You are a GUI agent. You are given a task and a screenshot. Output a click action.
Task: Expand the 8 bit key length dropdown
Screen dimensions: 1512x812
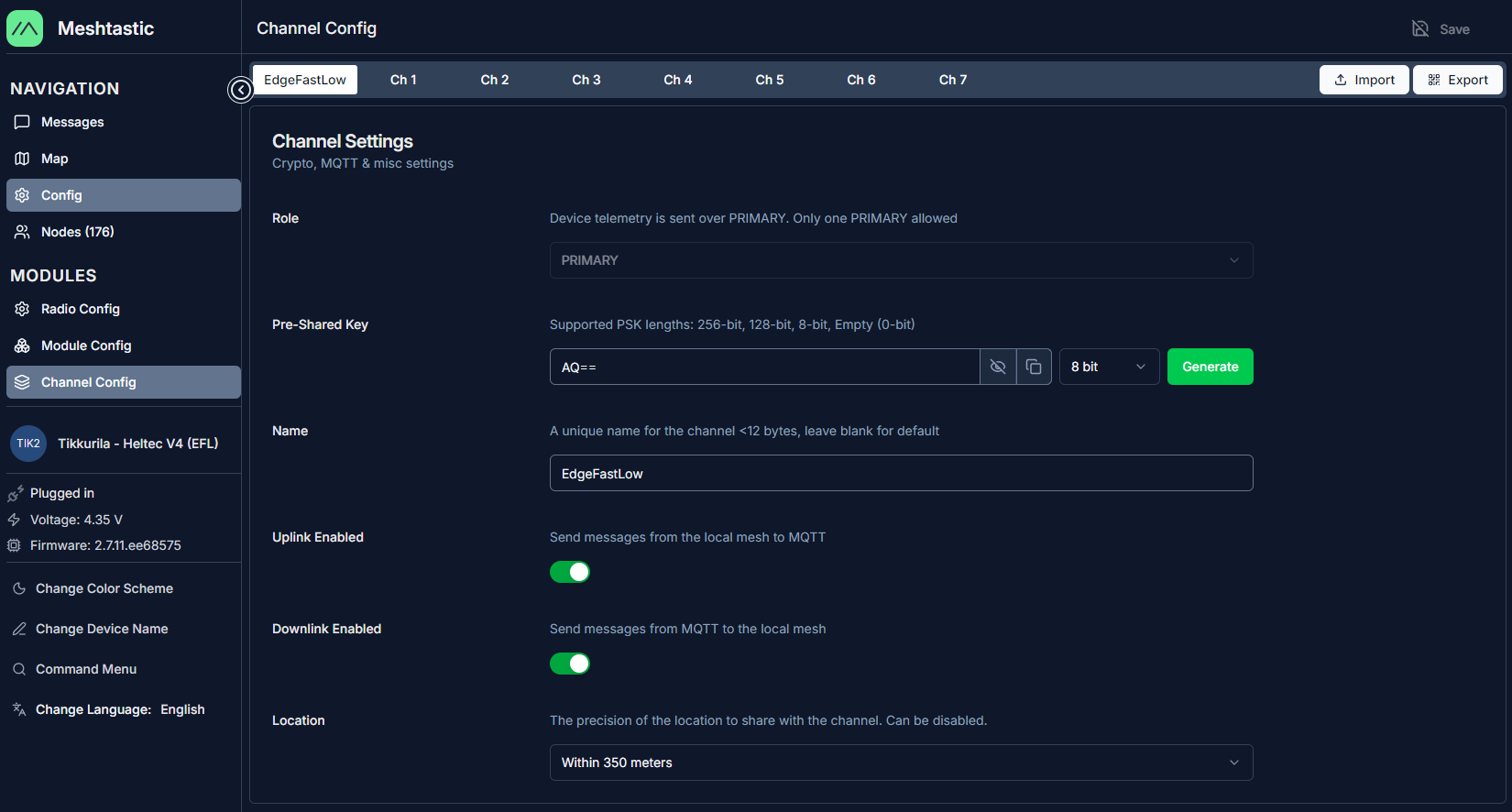1109,367
